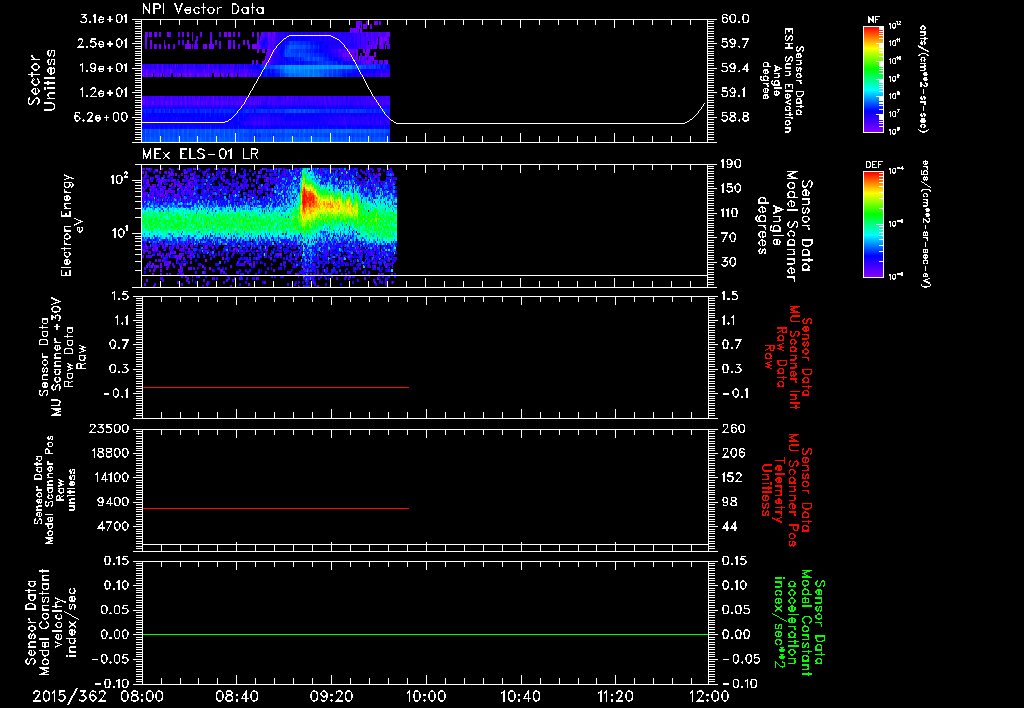The height and width of the screenshot is (708, 1024).
Task: Click the 23500 scanner position tick label
Action: click(x=110, y=428)
